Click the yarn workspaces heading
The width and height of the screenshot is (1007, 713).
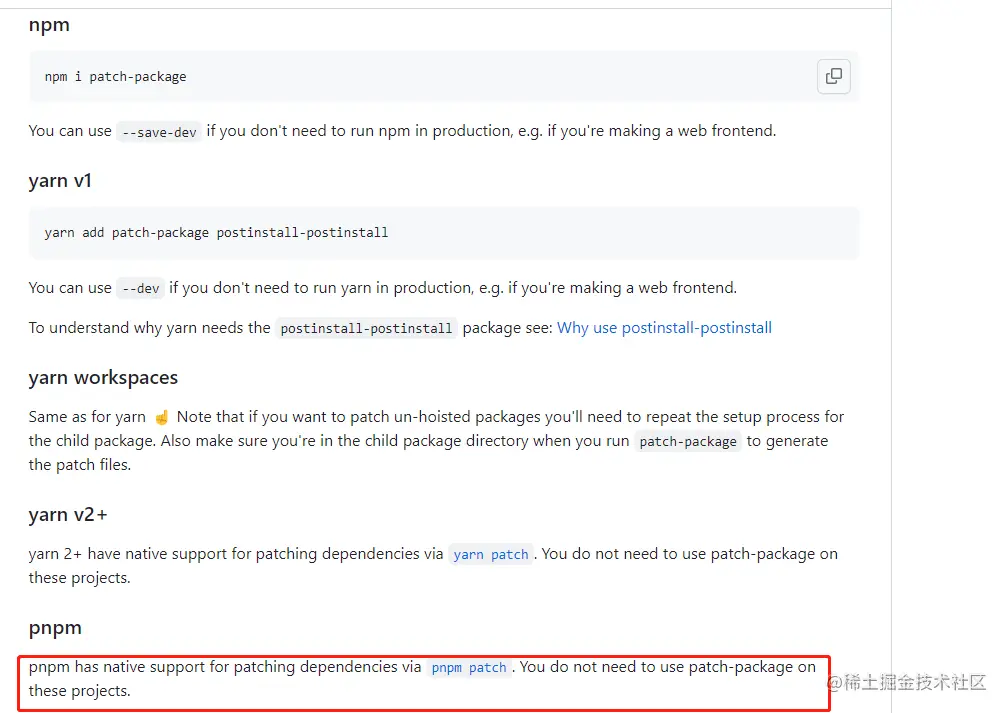point(103,378)
